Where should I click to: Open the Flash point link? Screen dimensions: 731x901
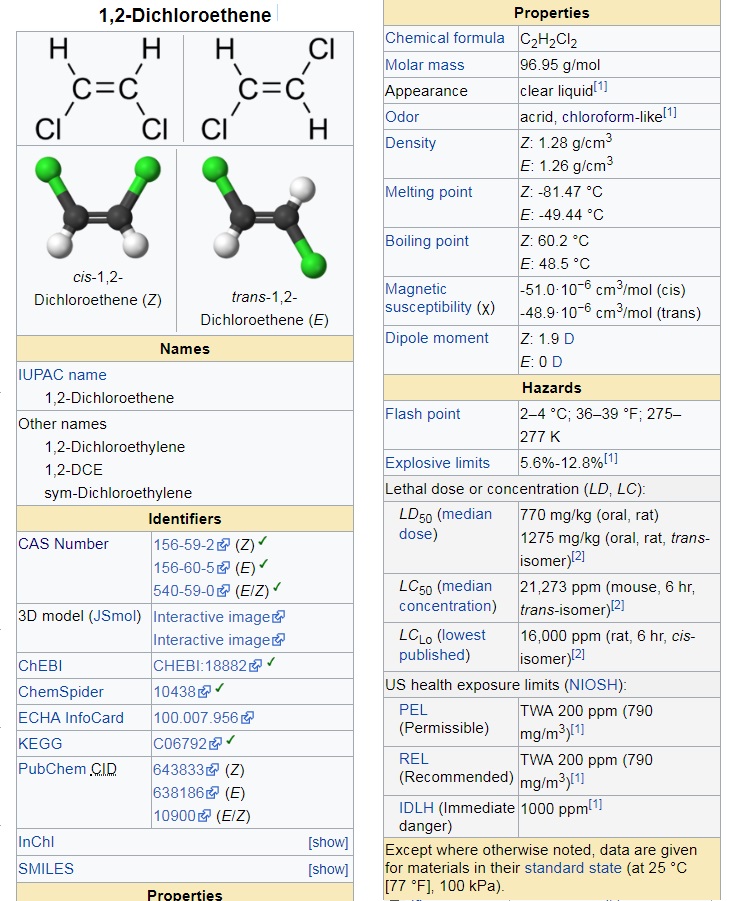click(x=422, y=414)
